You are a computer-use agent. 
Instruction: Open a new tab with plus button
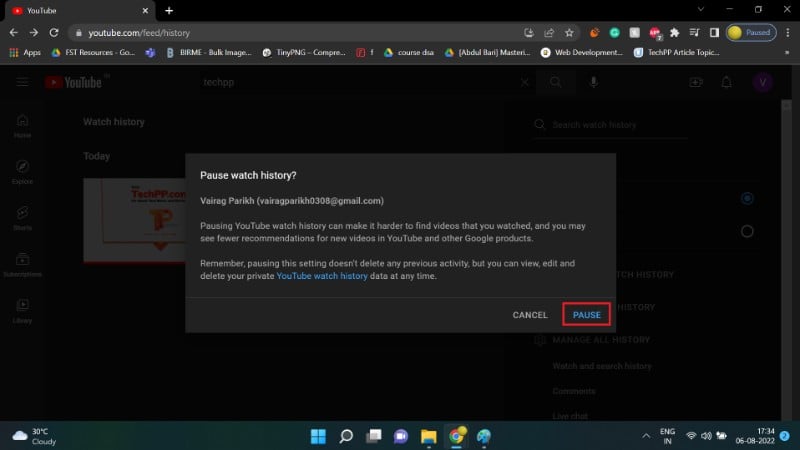point(169,11)
